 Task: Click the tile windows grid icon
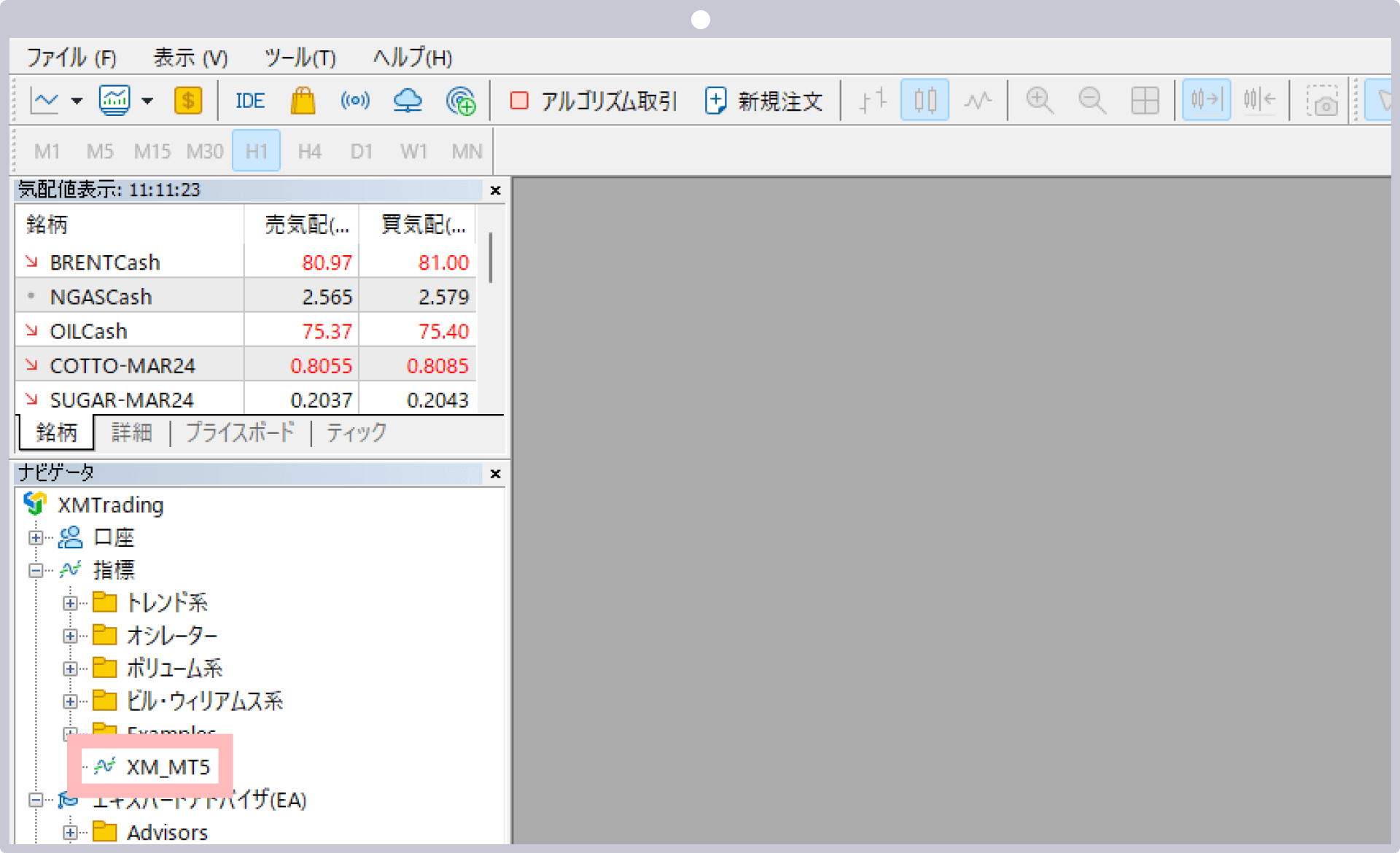tap(1145, 101)
